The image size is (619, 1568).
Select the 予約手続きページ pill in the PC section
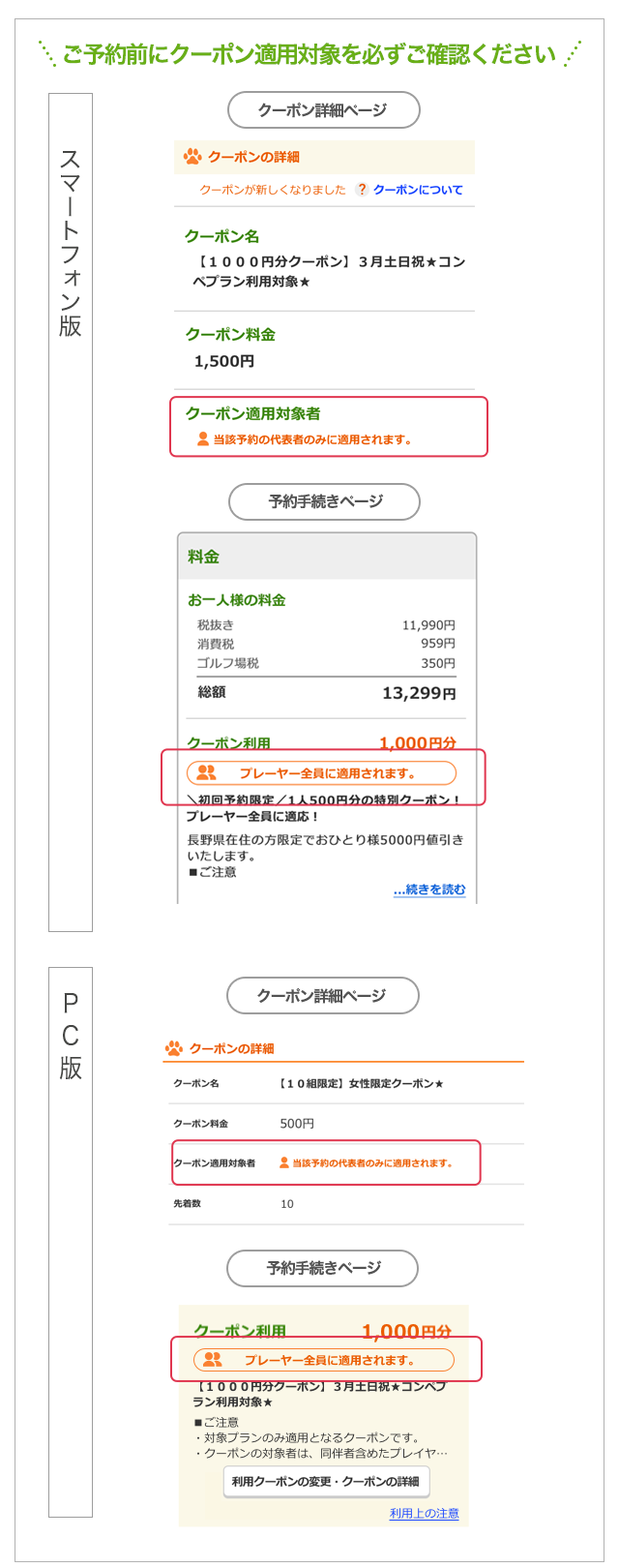(323, 1268)
